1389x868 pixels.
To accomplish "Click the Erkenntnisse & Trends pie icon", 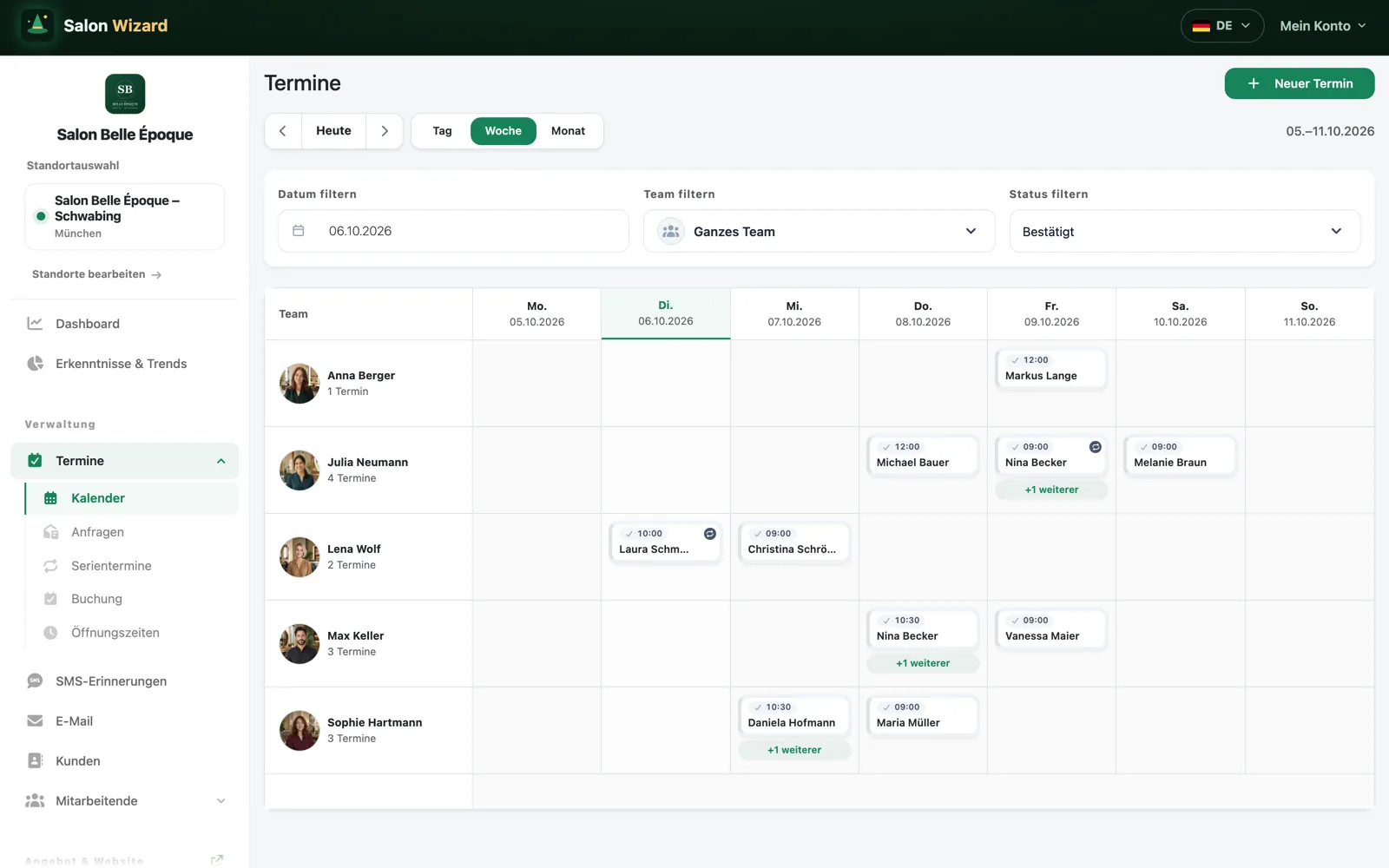I will 35,364.
